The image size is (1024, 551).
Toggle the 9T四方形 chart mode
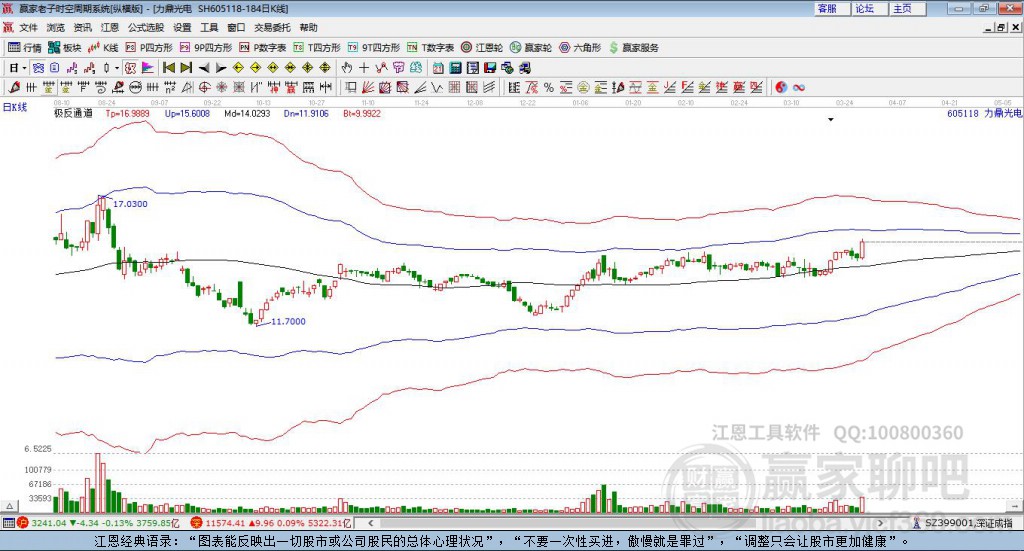point(374,48)
